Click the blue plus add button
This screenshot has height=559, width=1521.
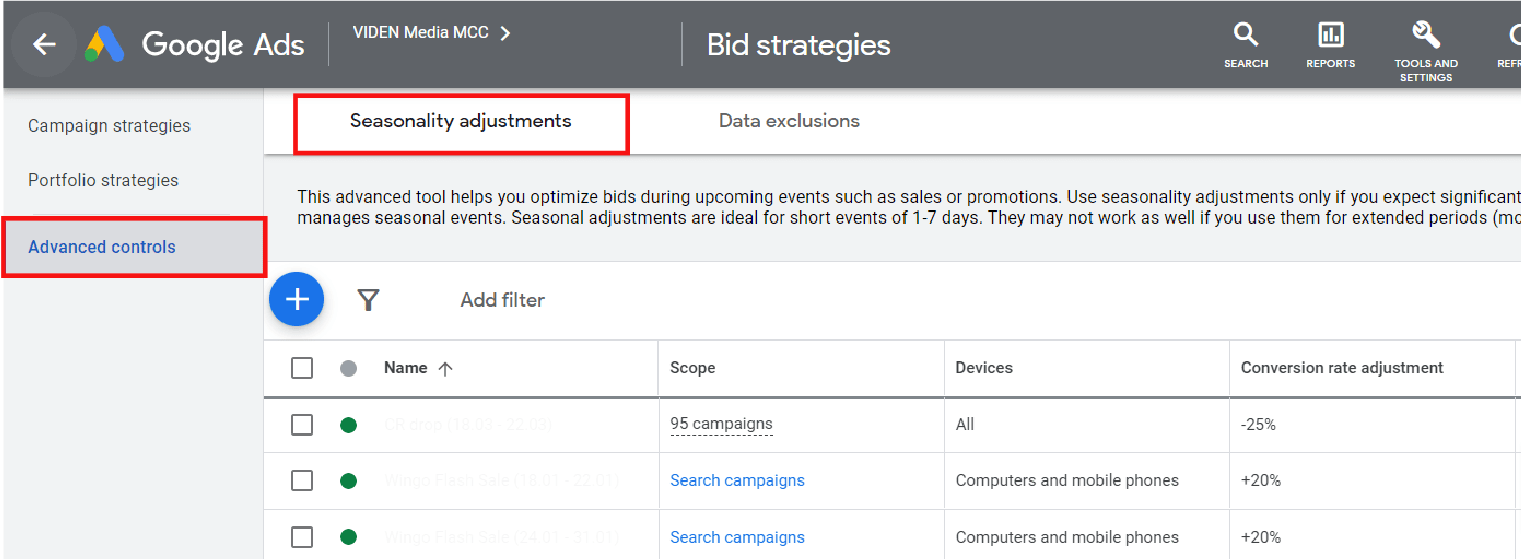(297, 299)
